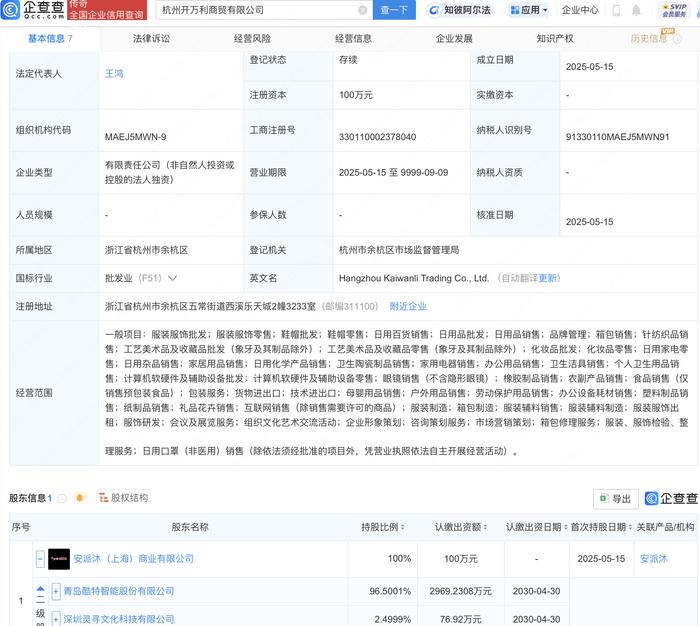Click the 更新 link beside the English name
Image resolution: width=700 pixels, height=626 pixels.
point(548,278)
